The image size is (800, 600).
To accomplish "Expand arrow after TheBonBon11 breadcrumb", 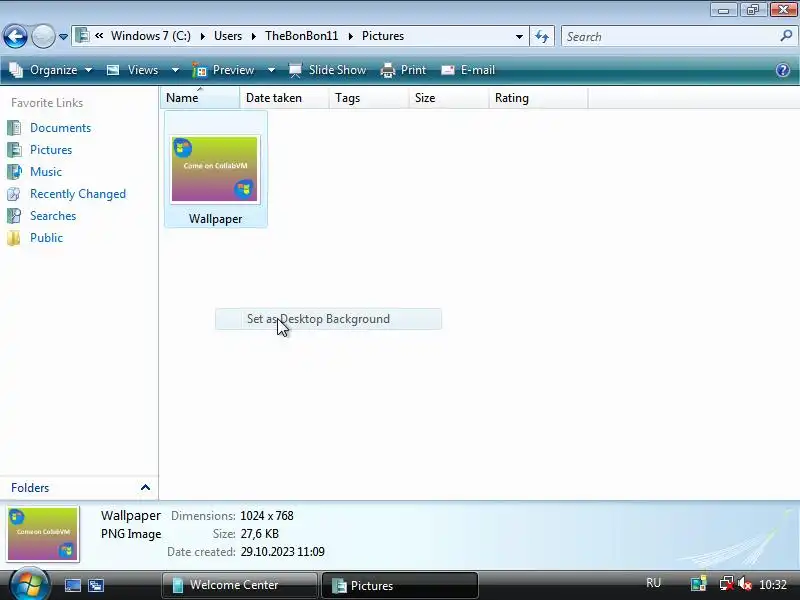I will click(x=351, y=36).
